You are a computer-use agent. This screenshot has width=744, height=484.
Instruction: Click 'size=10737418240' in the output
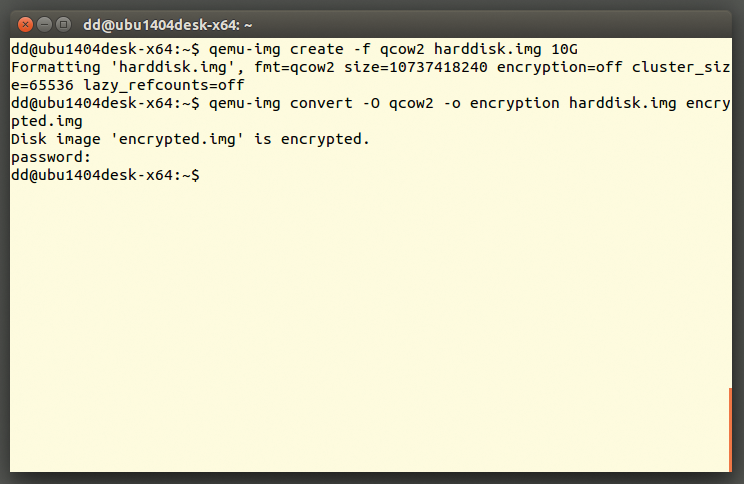tap(416, 67)
